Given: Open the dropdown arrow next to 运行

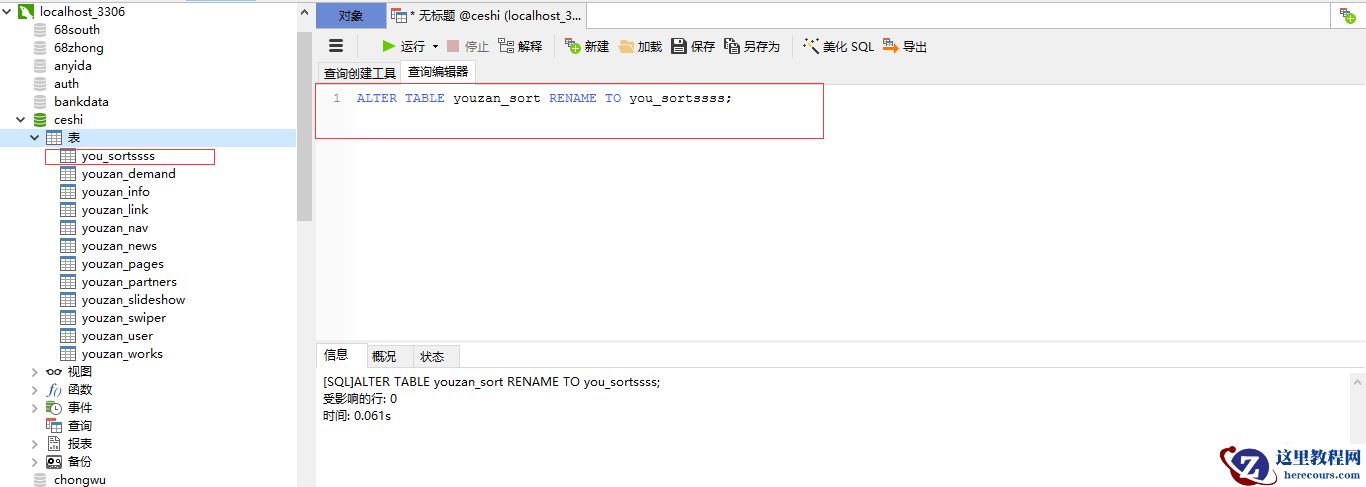Looking at the screenshot, I should point(435,47).
